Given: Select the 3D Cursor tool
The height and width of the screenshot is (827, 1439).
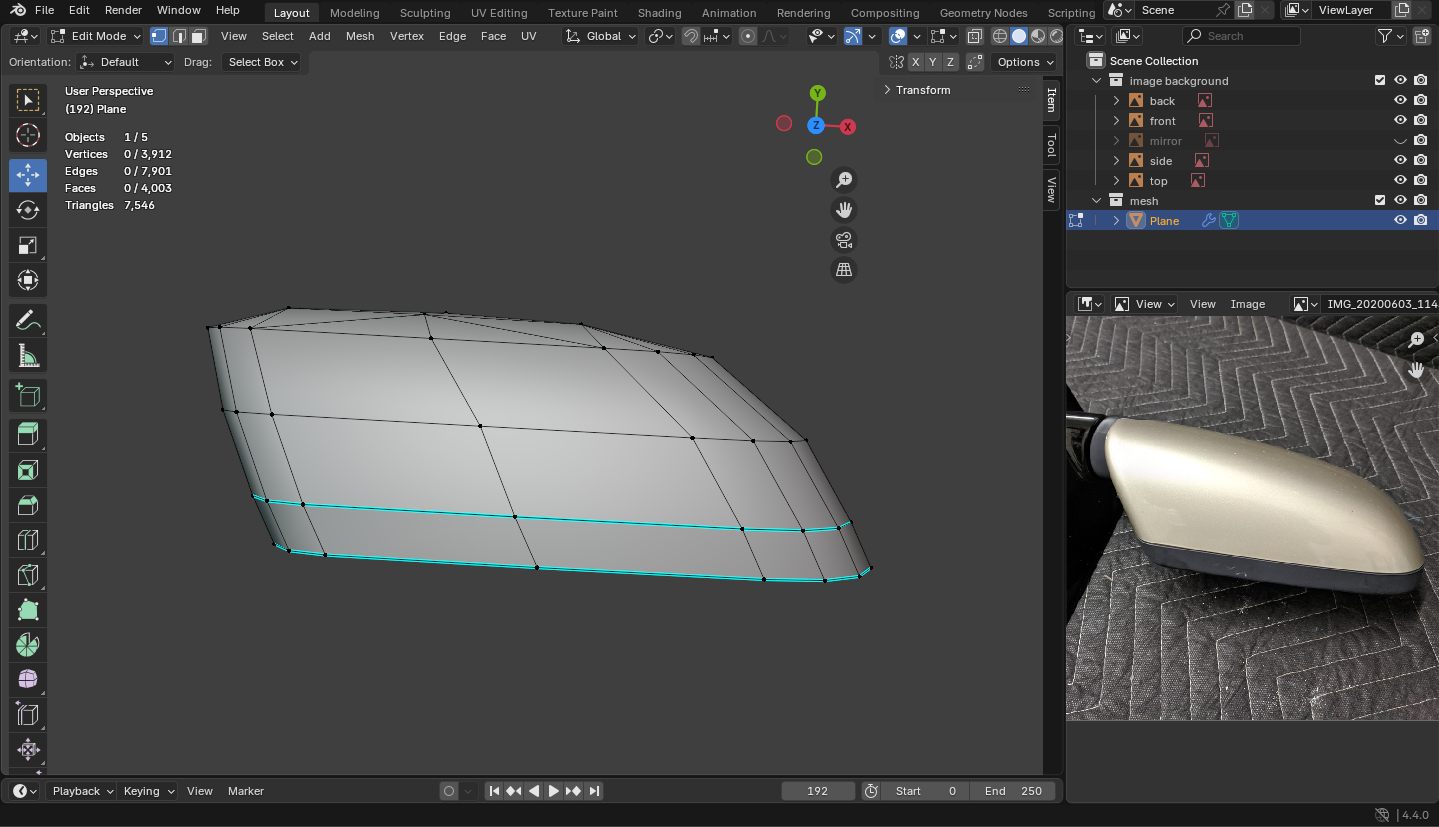Looking at the screenshot, I should point(28,135).
